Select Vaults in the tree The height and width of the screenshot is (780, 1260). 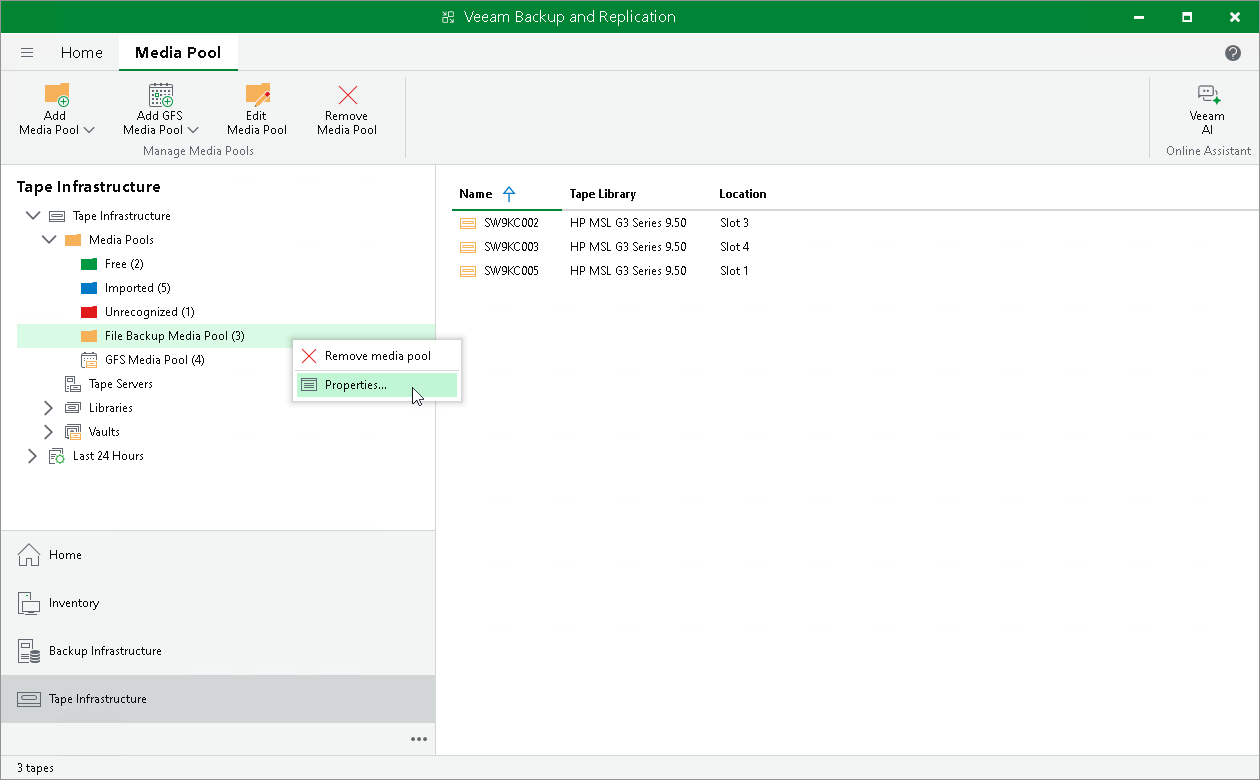click(104, 432)
